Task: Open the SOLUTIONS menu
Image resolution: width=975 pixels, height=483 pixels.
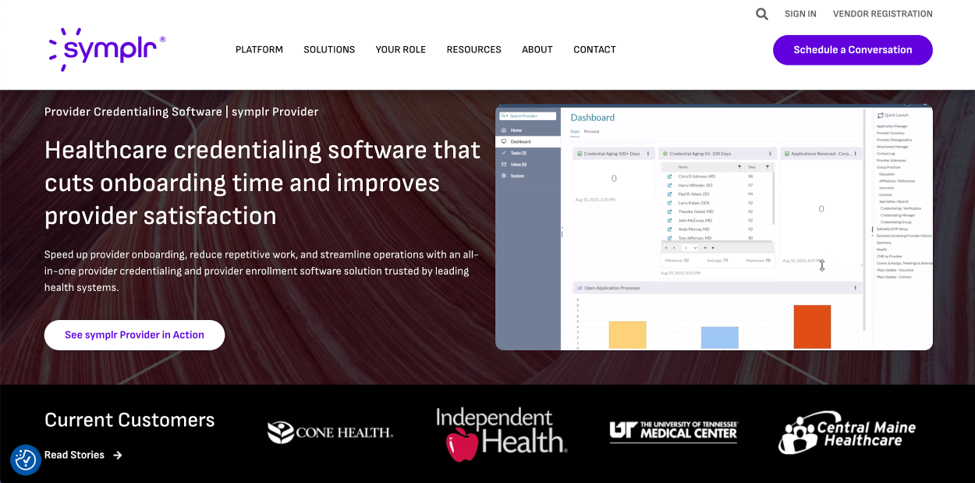Action: click(x=329, y=50)
